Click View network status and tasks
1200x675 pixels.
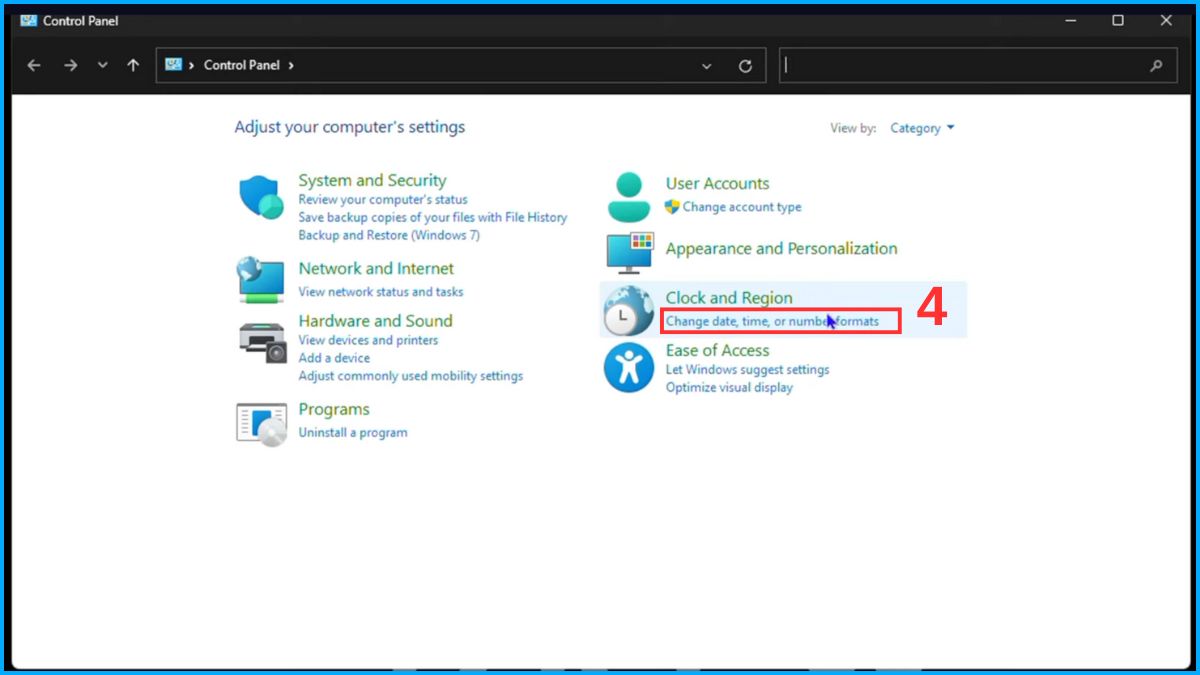380,292
